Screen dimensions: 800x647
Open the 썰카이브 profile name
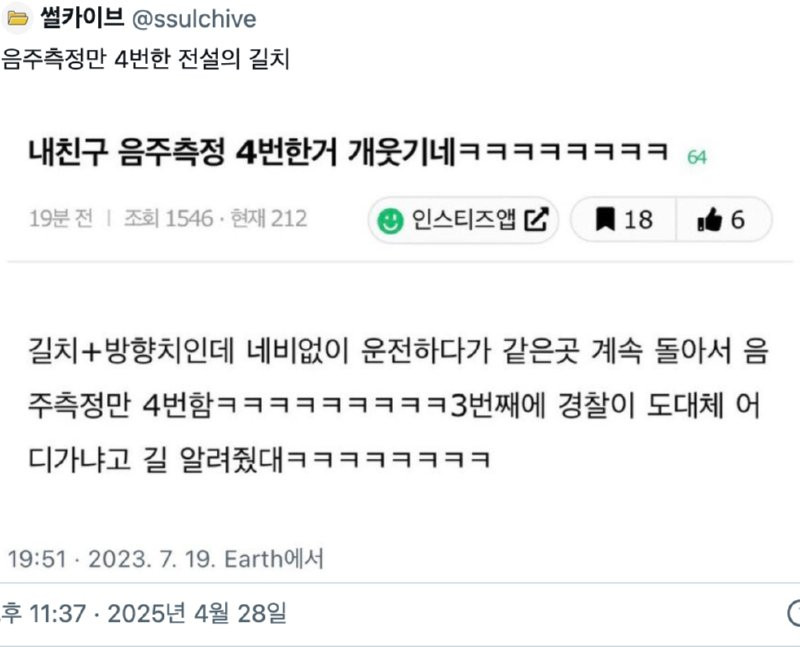point(82,18)
